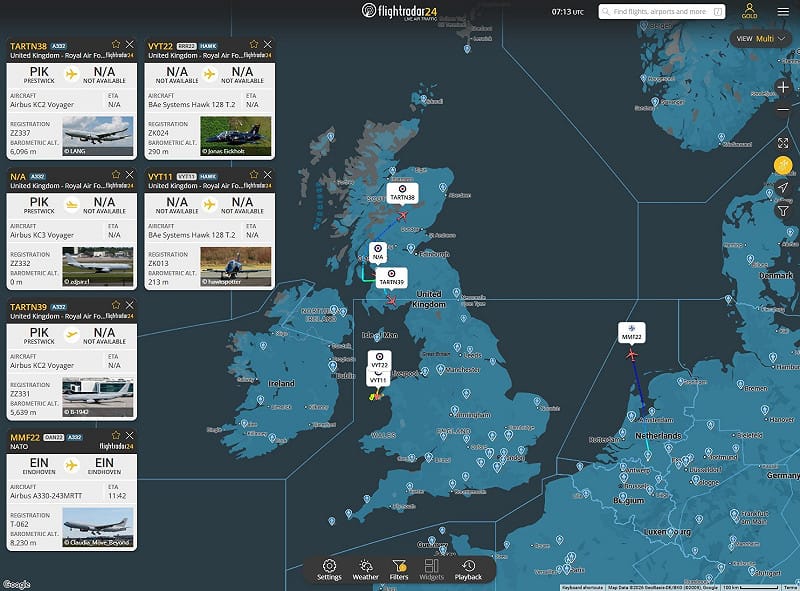The height and width of the screenshot is (591, 800).
Task: Open TARTN38 callsign header in card
Action: (29, 46)
